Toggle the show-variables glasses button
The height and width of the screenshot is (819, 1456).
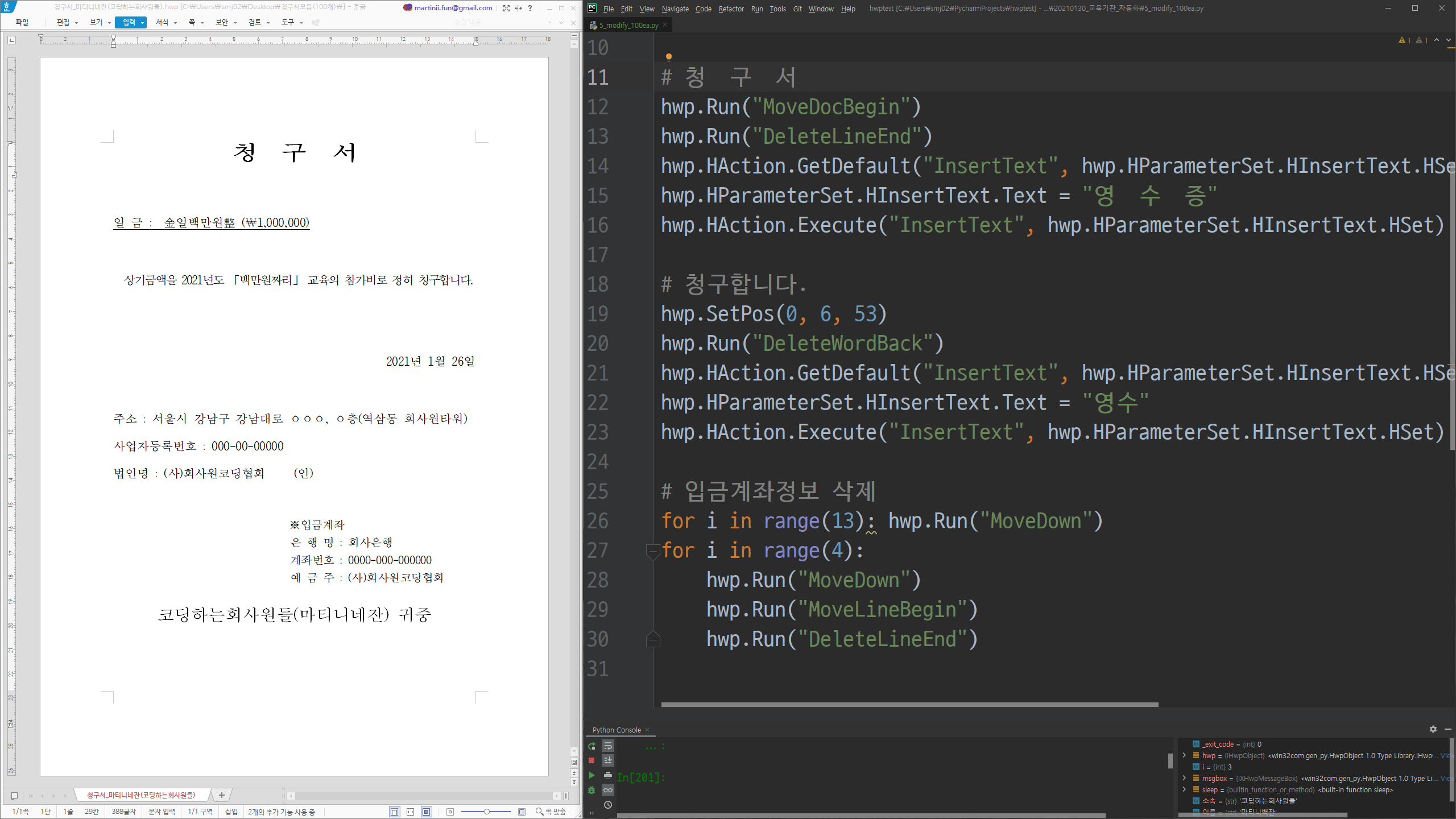608,790
